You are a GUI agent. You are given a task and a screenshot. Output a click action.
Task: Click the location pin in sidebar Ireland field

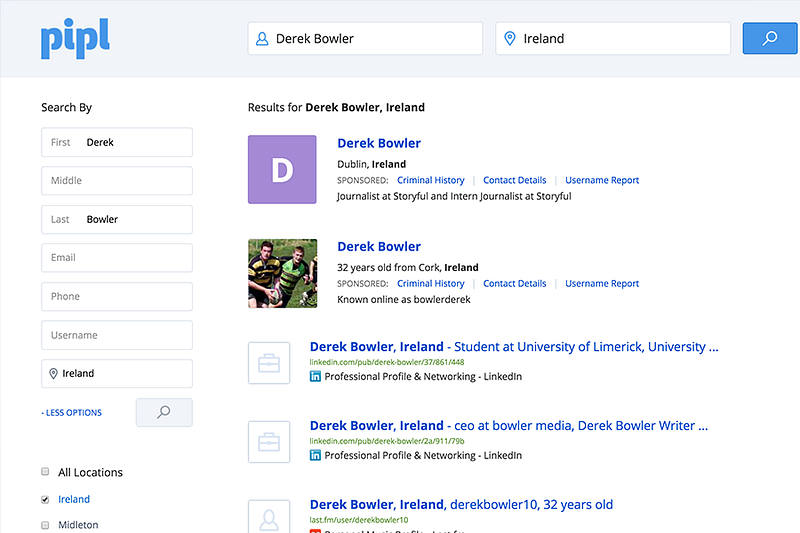53,373
